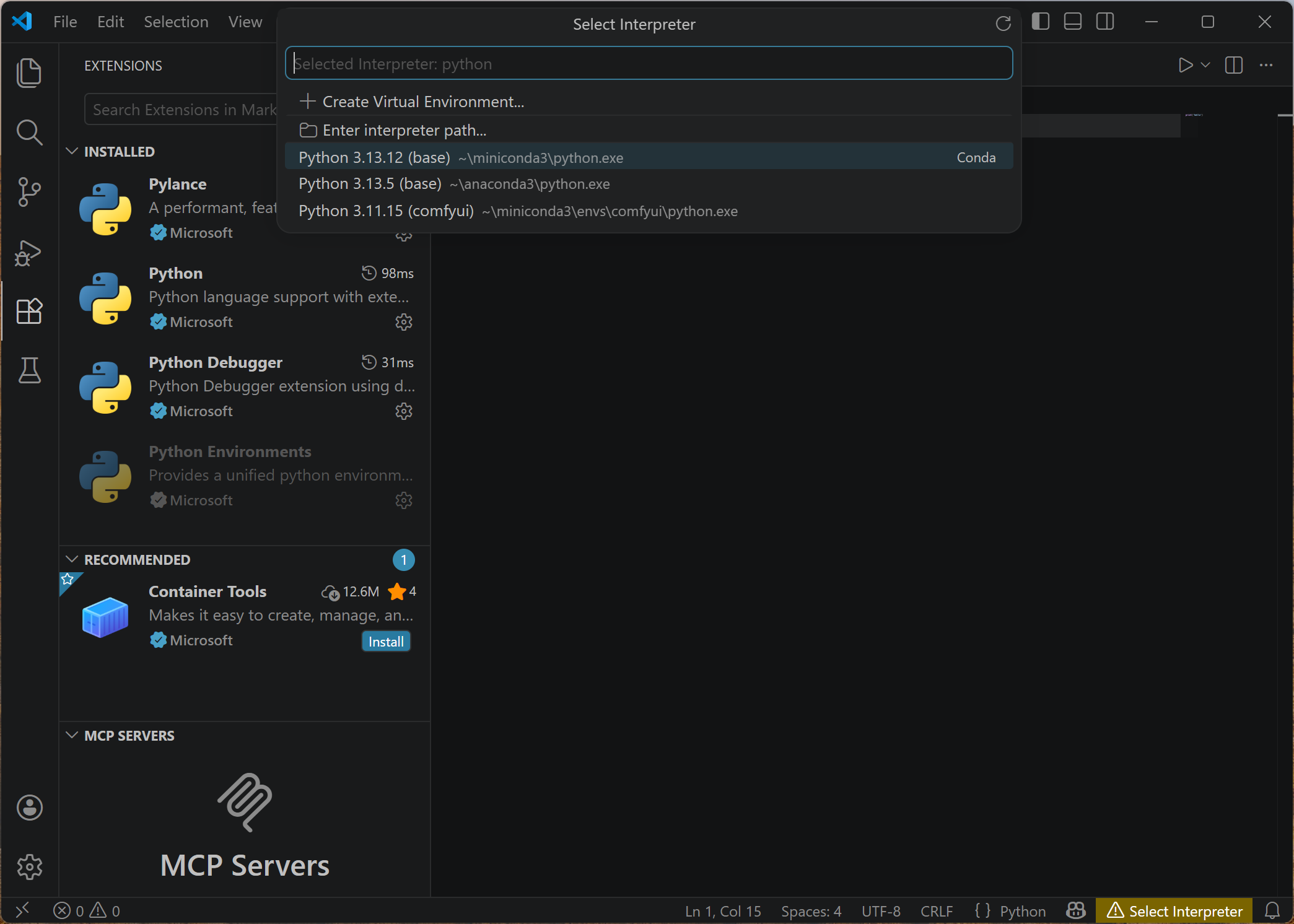Open Copilot status icon in status bar
Viewport: 1294px width, 924px height.
coord(1076,911)
